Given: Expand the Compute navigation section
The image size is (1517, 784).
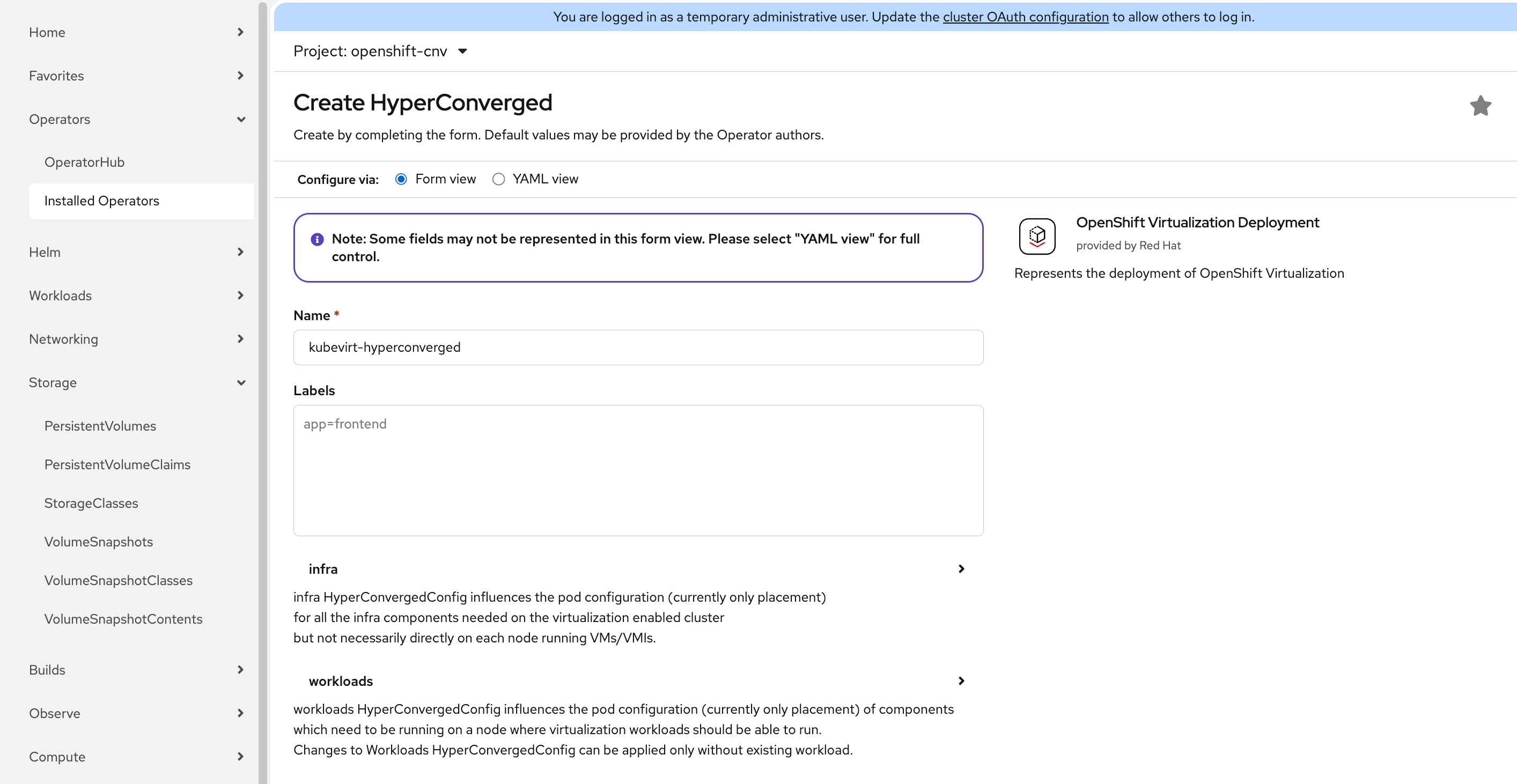Looking at the screenshot, I should pyautogui.click(x=137, y=756).
